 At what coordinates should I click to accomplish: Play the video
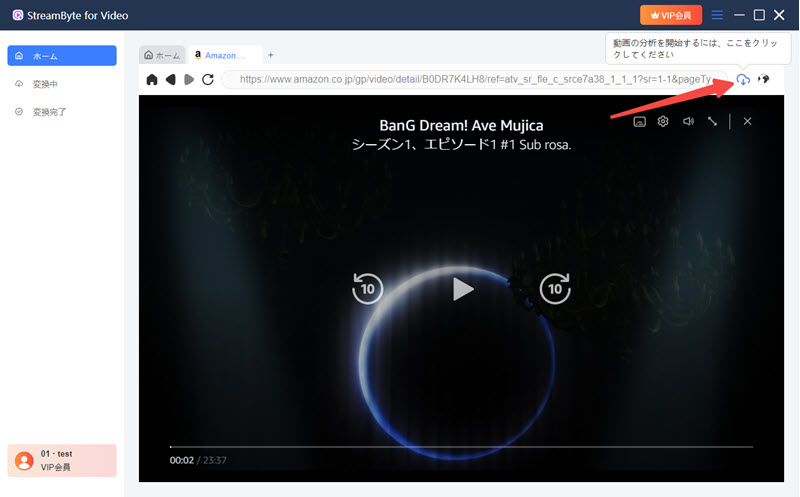pos(463,289)
